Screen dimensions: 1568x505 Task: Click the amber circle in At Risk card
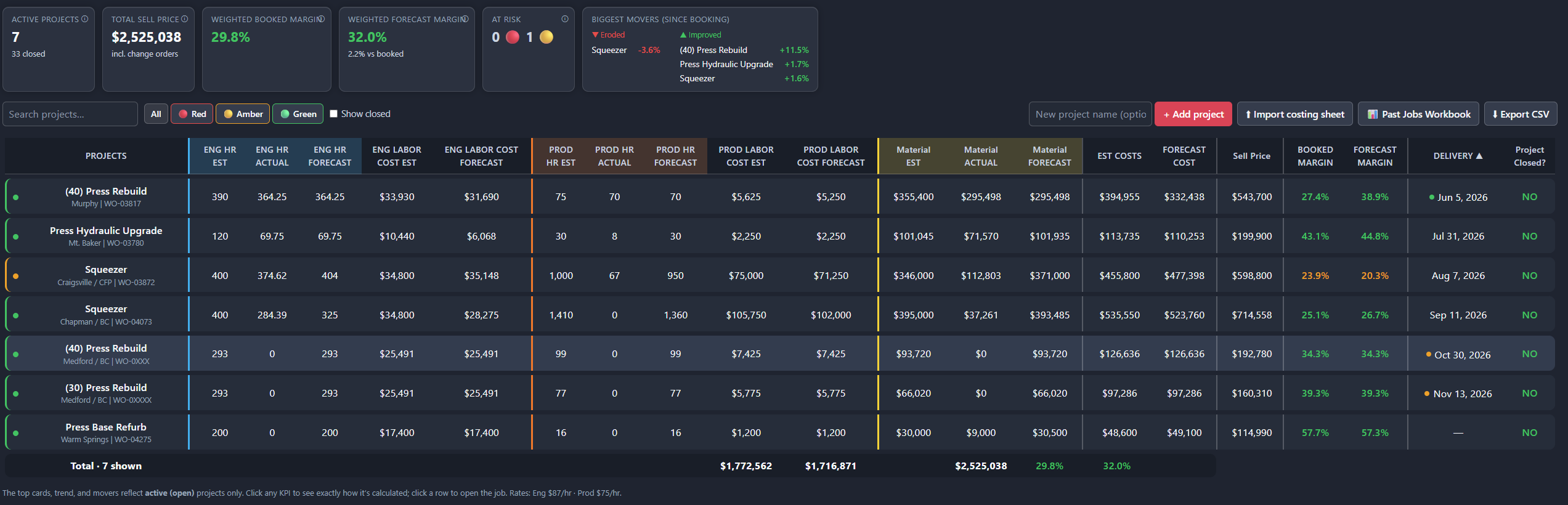click(x=546, y=37)
